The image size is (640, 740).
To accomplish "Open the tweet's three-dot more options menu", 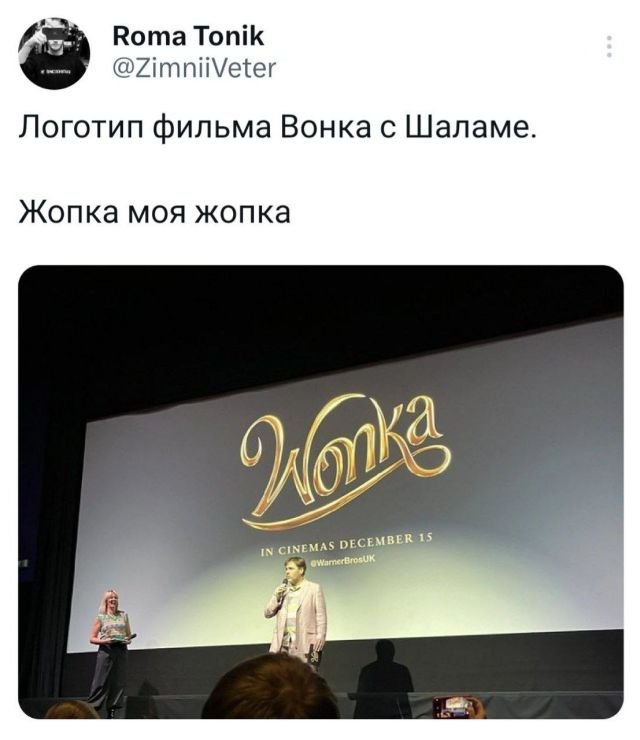I will (x=609, y=47).
